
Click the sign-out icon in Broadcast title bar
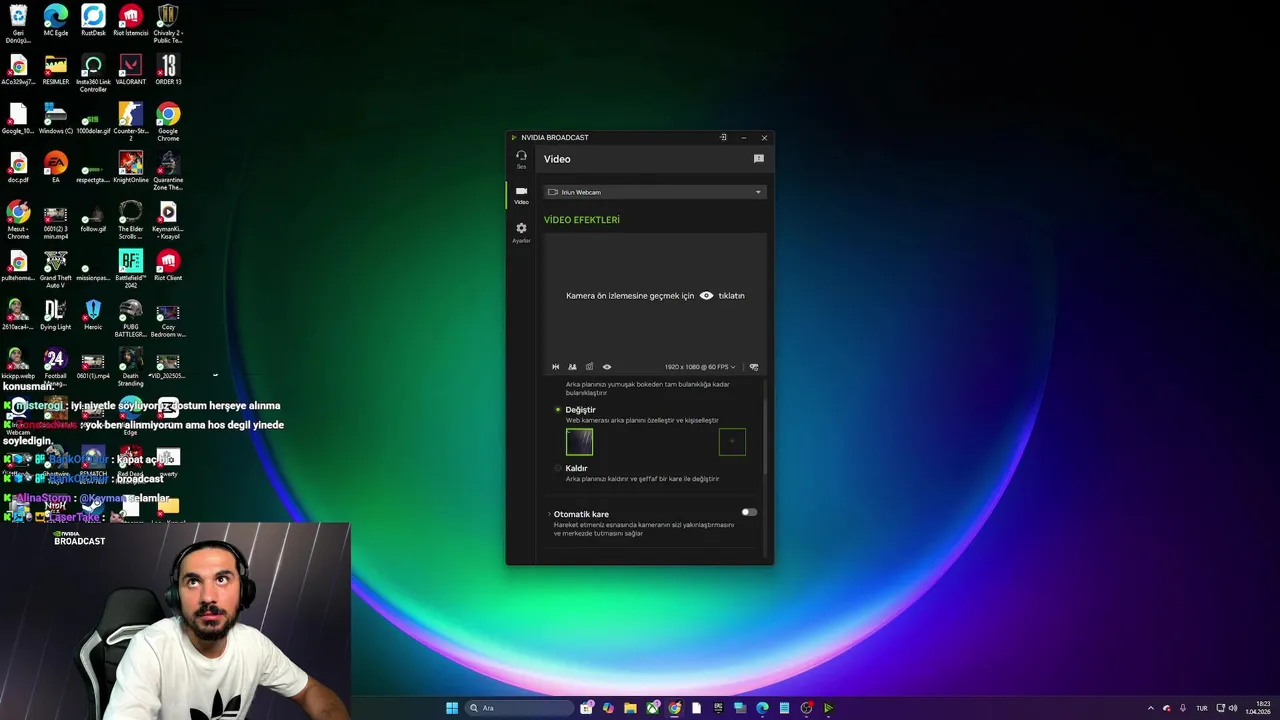[x=723, y=138]
